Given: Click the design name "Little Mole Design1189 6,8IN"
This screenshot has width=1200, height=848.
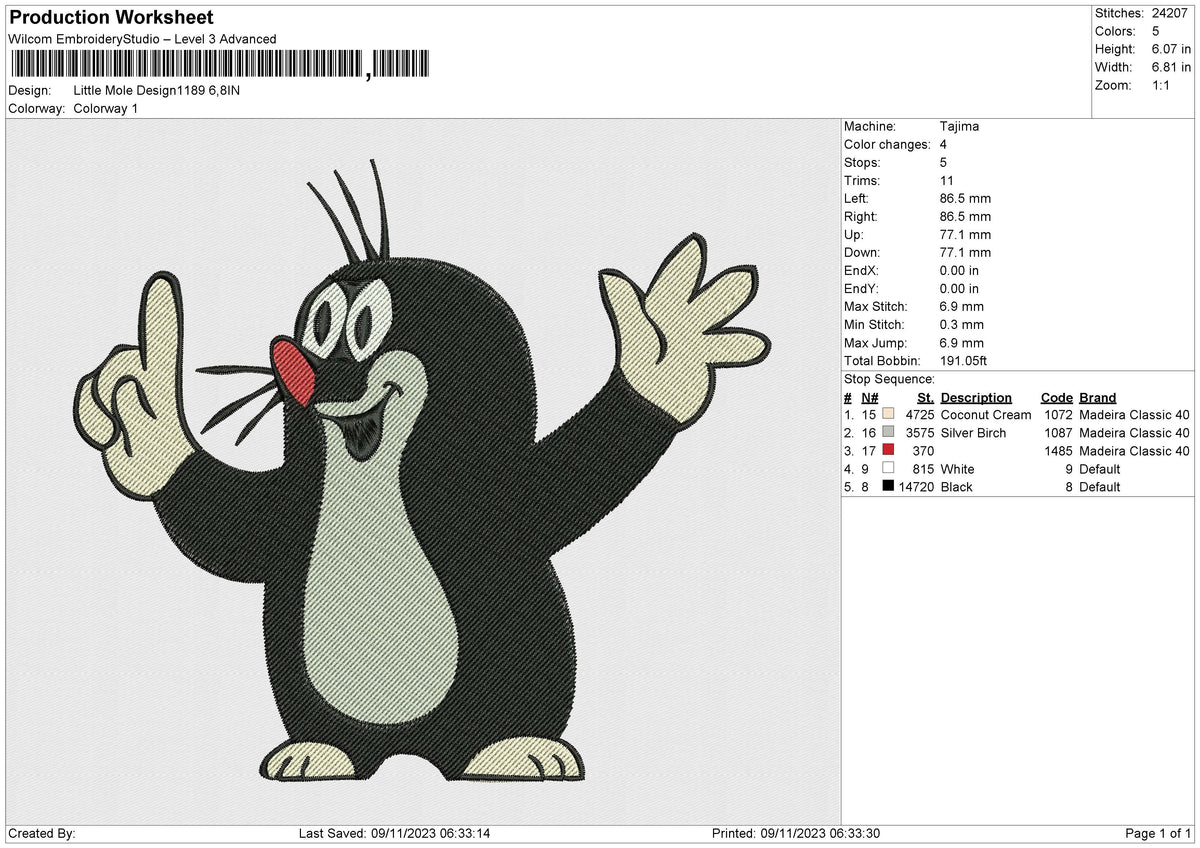Looking at the screenshot, I should tap(157, 90).
